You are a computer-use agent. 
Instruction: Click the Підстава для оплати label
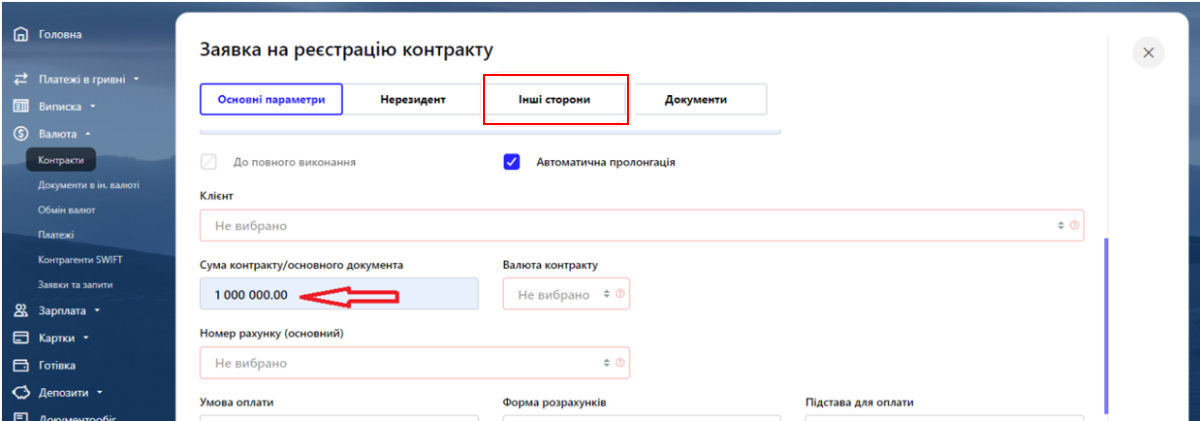(x=859, y=402)
